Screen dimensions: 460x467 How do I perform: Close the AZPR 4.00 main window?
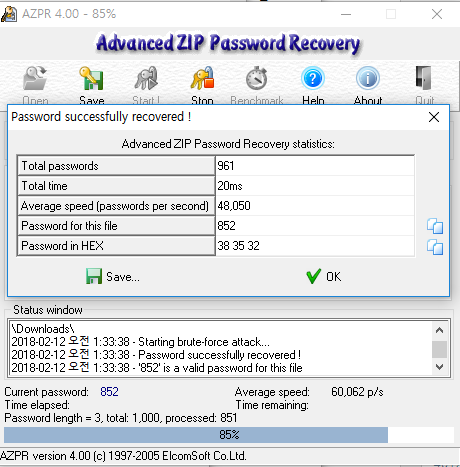coord(437,14)
